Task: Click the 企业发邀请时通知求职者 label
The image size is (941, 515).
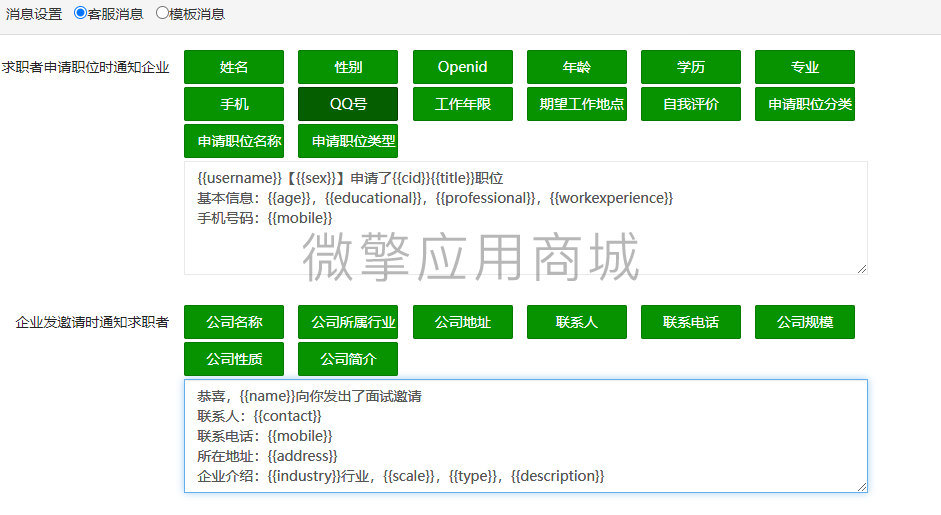Action: coord(92,322)
